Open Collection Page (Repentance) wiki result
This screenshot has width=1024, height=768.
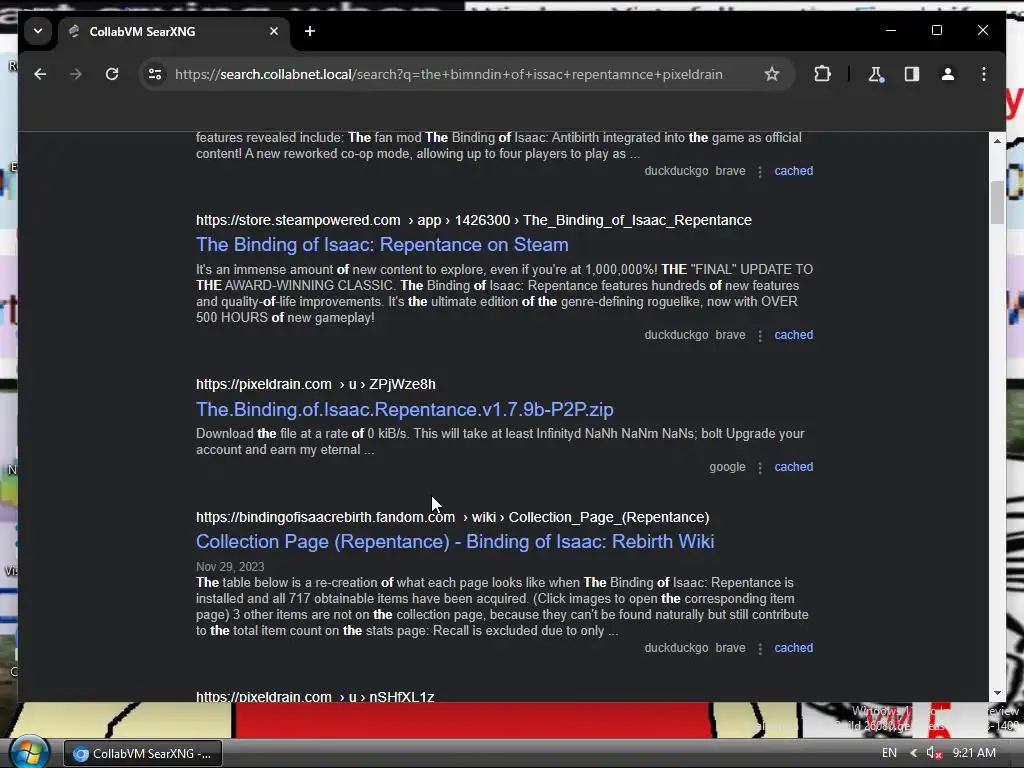pyautogui.click(x=455, y=542)
